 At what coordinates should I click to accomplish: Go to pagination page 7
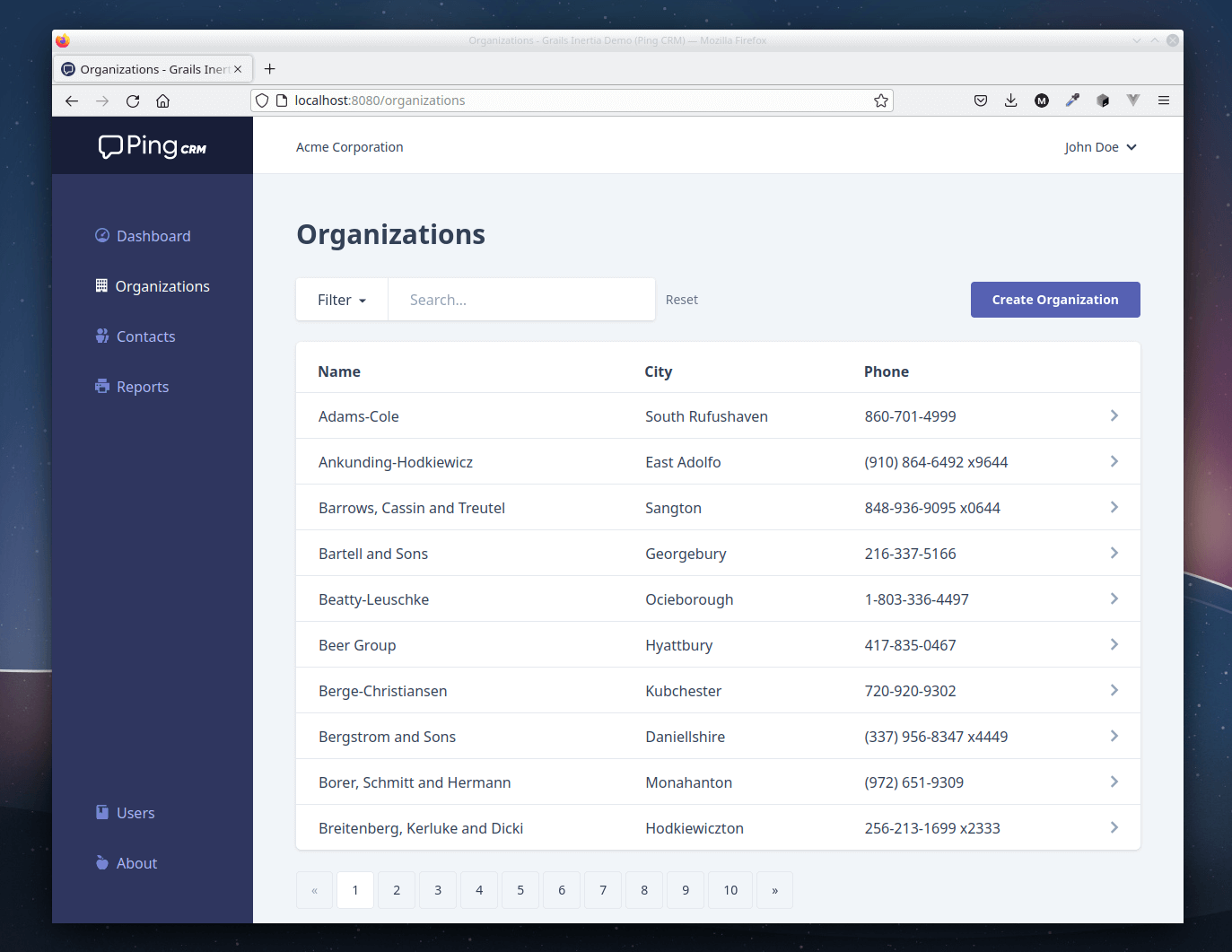(603, 890)
